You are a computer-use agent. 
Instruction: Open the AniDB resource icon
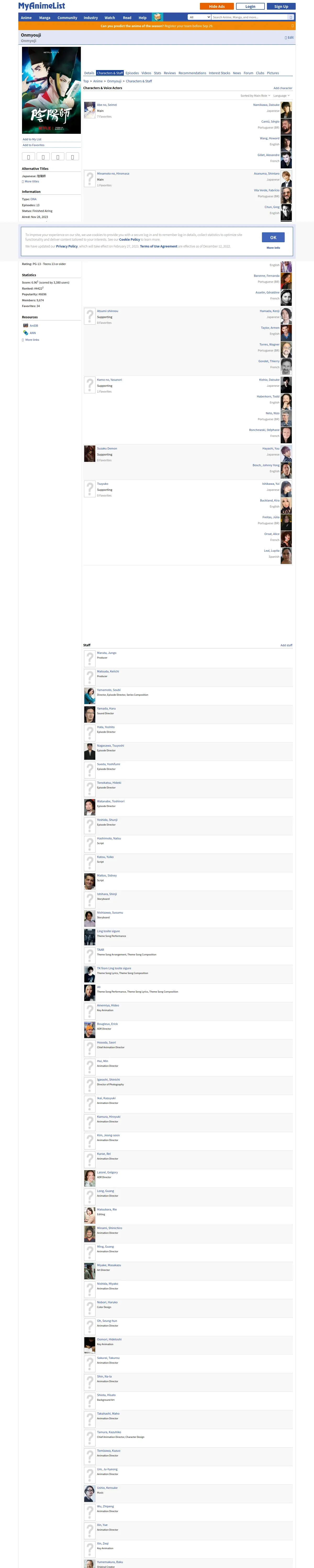tap(26, 326)
